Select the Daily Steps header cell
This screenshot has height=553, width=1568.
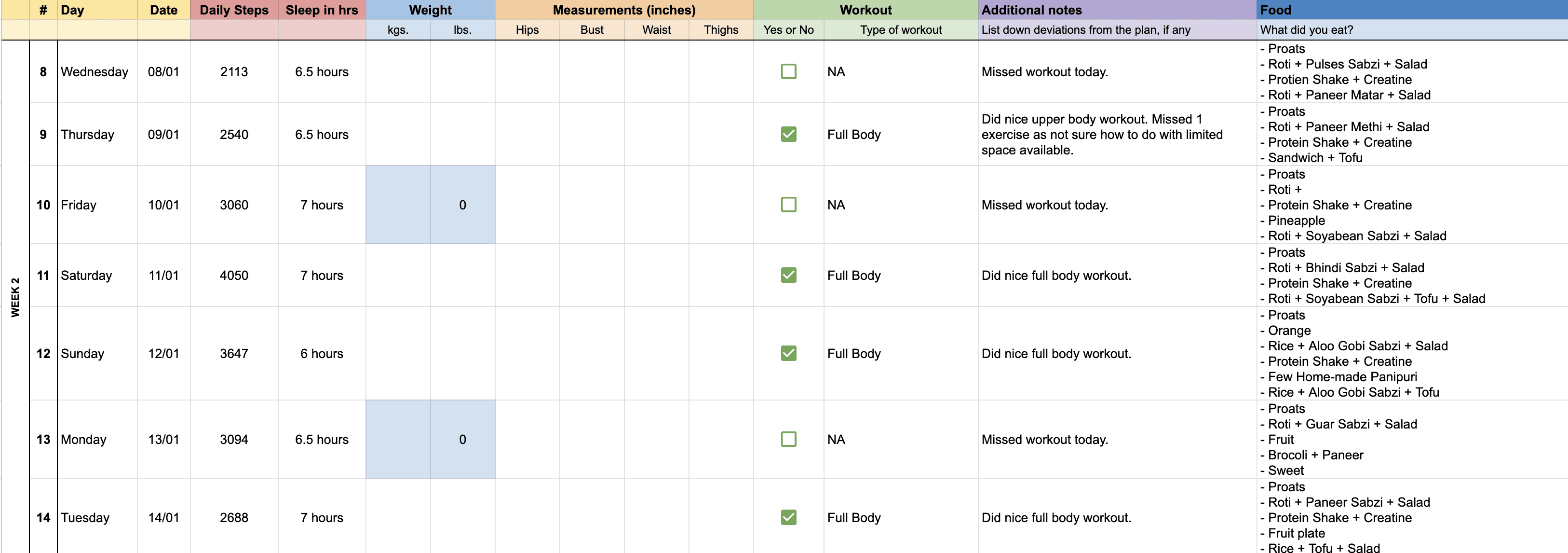tap(234, 10)
